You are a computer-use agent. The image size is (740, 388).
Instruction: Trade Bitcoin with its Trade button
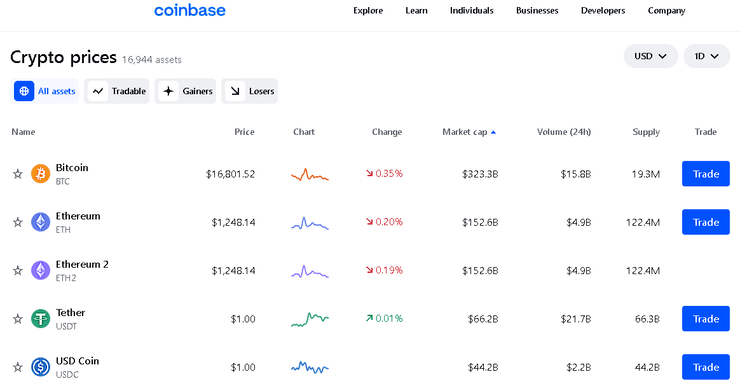click(706, 174)
